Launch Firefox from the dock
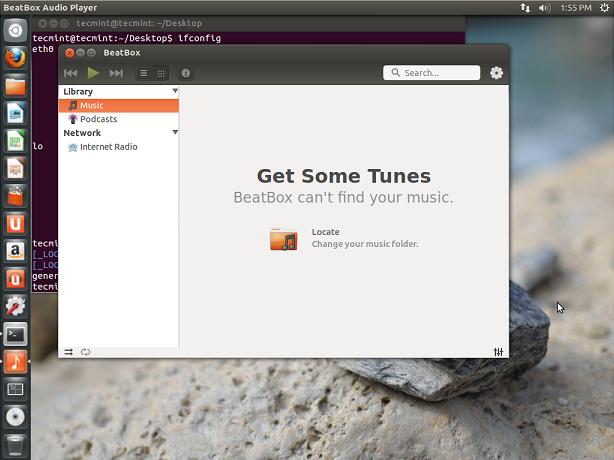Image resolution: width=614 pixels, height=460 pixels. pos(15,58)
